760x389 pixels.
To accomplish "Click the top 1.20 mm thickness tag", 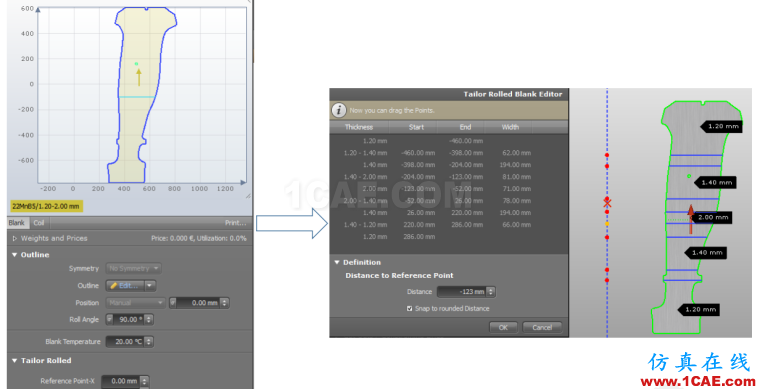I will (x=722, y=126).
